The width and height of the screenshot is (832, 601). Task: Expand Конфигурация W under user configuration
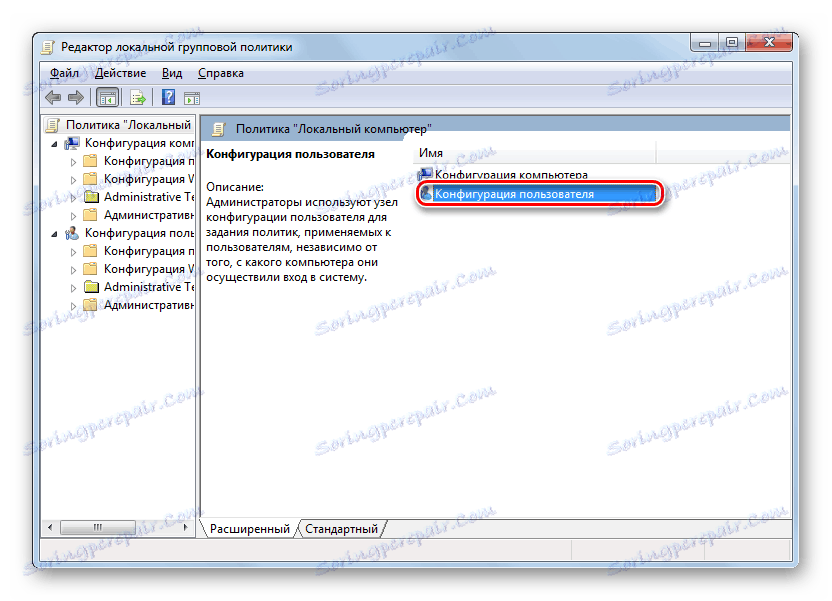tap(73, 270)
